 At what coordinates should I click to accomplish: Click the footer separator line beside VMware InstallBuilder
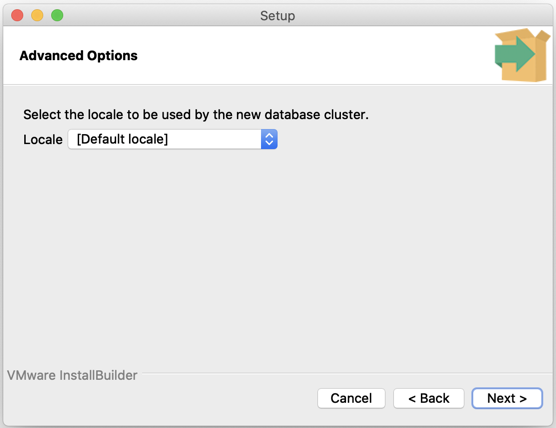pyautogui.click(x=347, y=373)
